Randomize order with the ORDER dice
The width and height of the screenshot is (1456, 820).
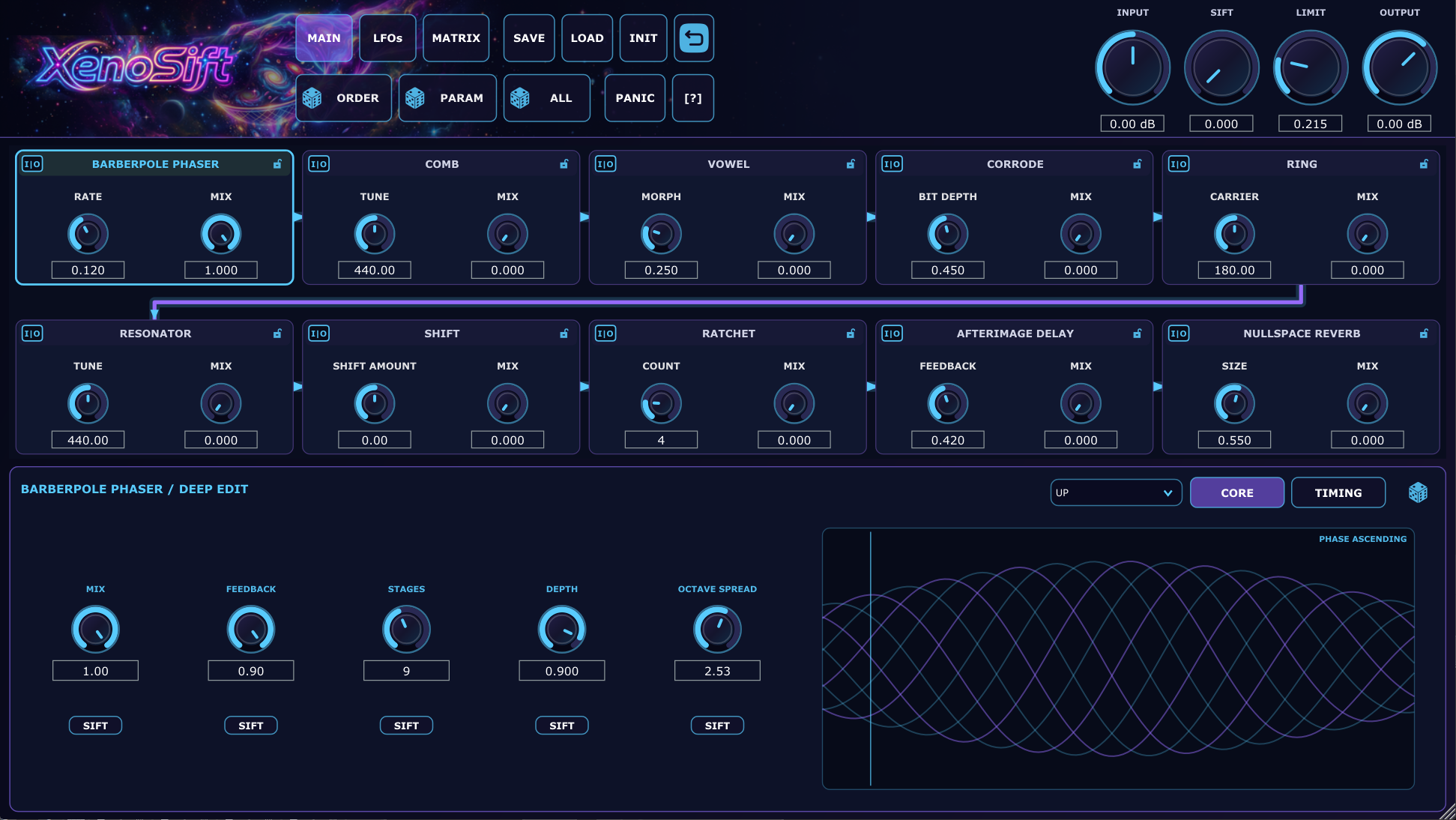tap(344, 98)
